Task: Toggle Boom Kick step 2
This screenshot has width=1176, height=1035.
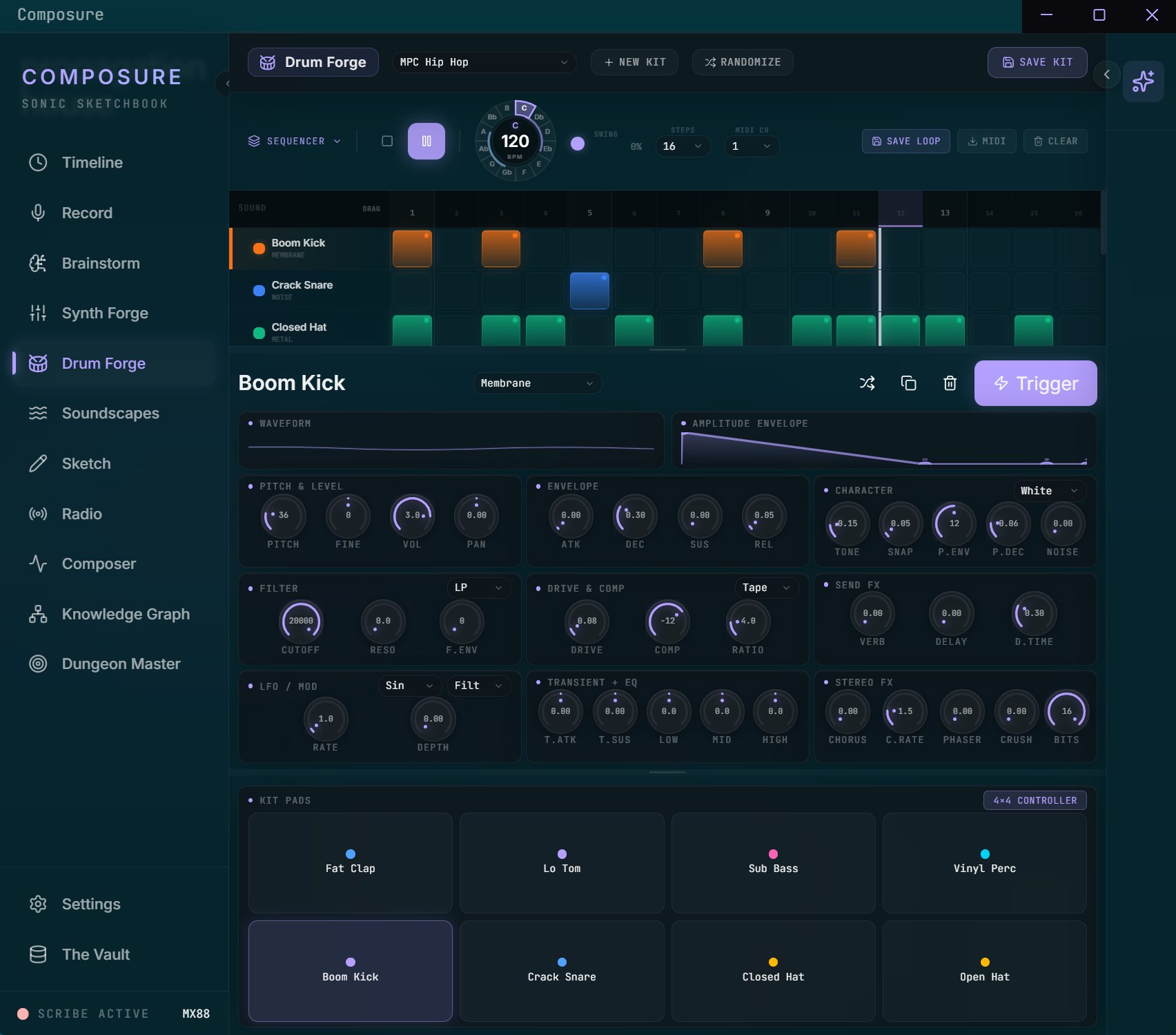Action: click(x=456, y=249)
